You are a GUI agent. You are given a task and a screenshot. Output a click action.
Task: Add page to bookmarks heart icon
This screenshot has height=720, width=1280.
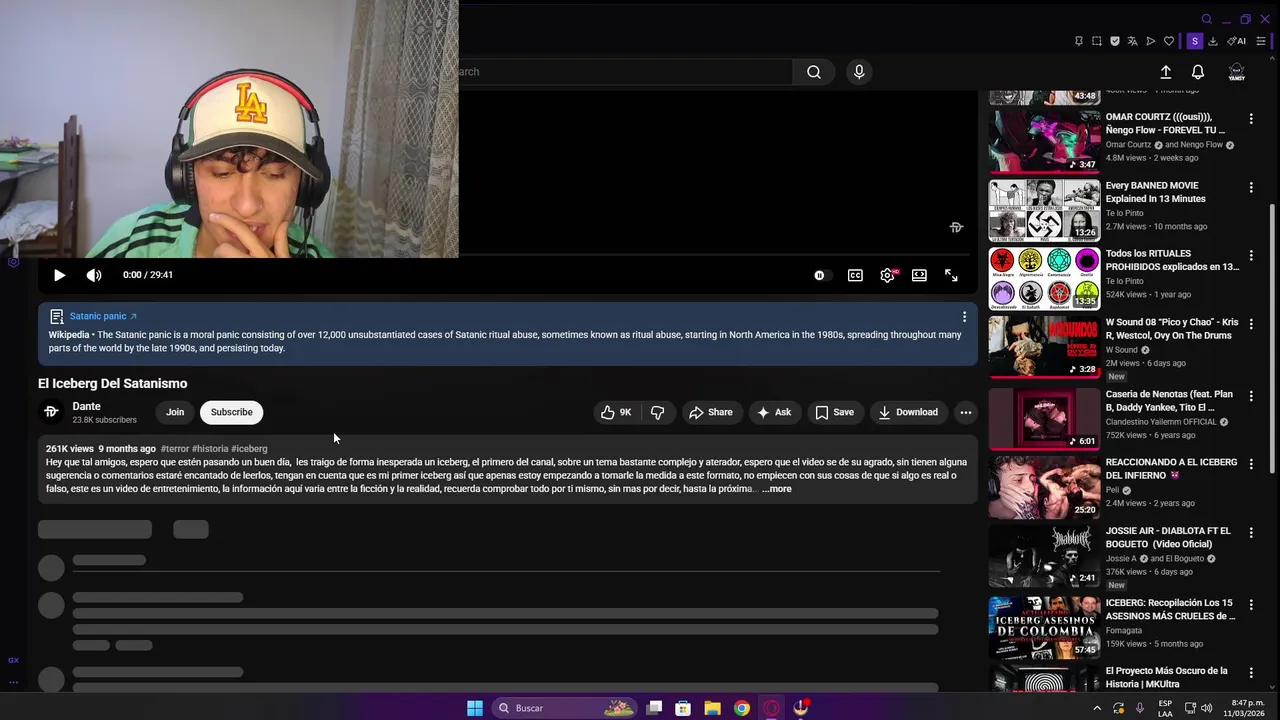(1169, 41)
